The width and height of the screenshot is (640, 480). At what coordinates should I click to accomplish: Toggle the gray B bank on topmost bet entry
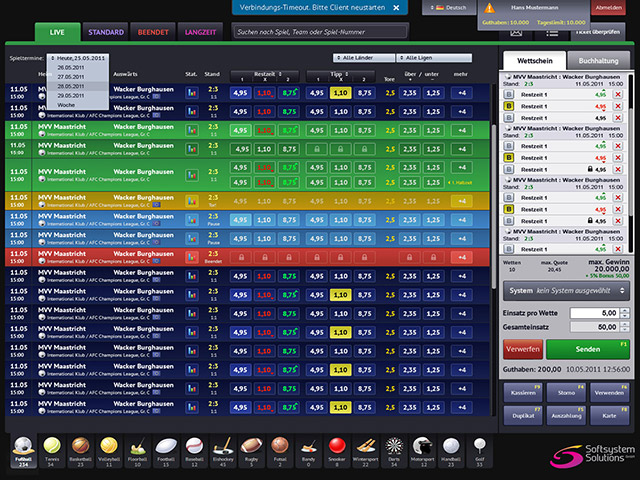point(509,94)
